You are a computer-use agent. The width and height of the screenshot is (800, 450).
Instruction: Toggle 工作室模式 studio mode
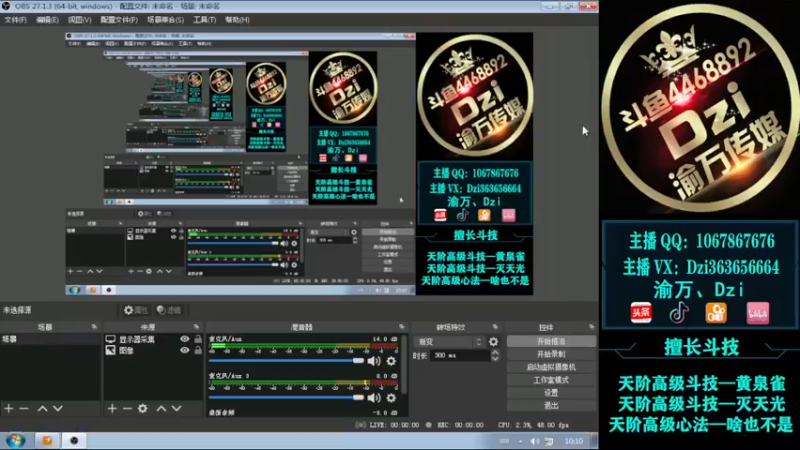pos(551,380)
